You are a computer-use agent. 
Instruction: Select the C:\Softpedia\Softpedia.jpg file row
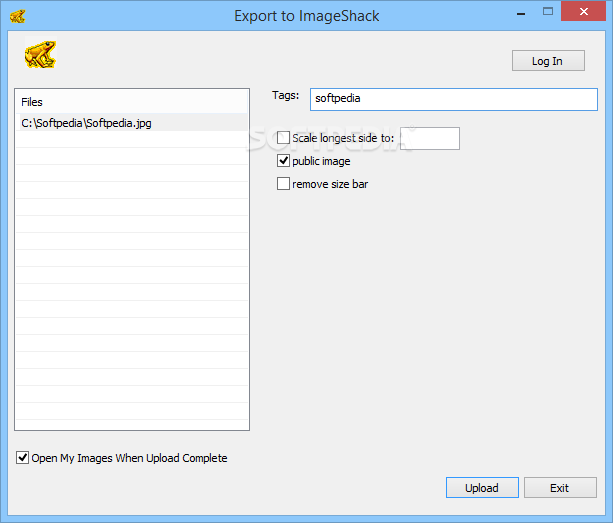coord(132,123)
